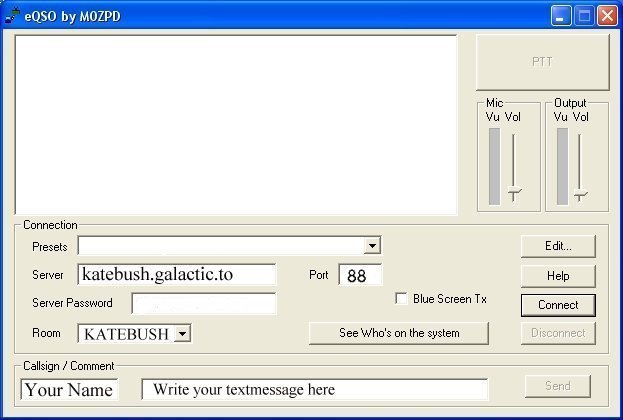This screenshot has width=623, height=420.
Task: Click the Edit... presets button
Action: [557, 246]
